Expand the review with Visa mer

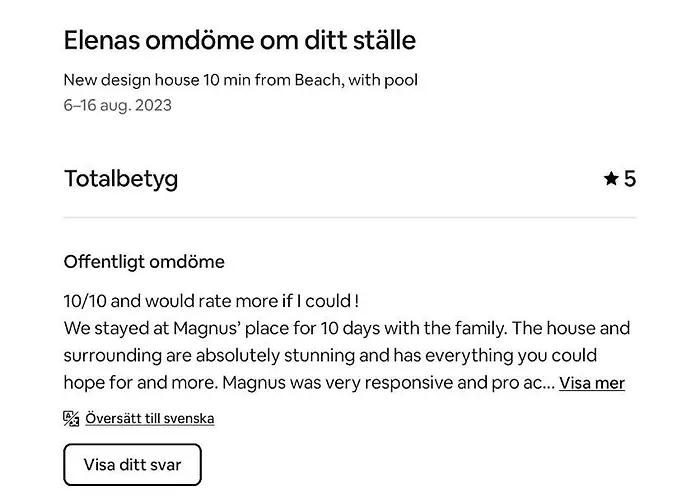tap(591, 383)
